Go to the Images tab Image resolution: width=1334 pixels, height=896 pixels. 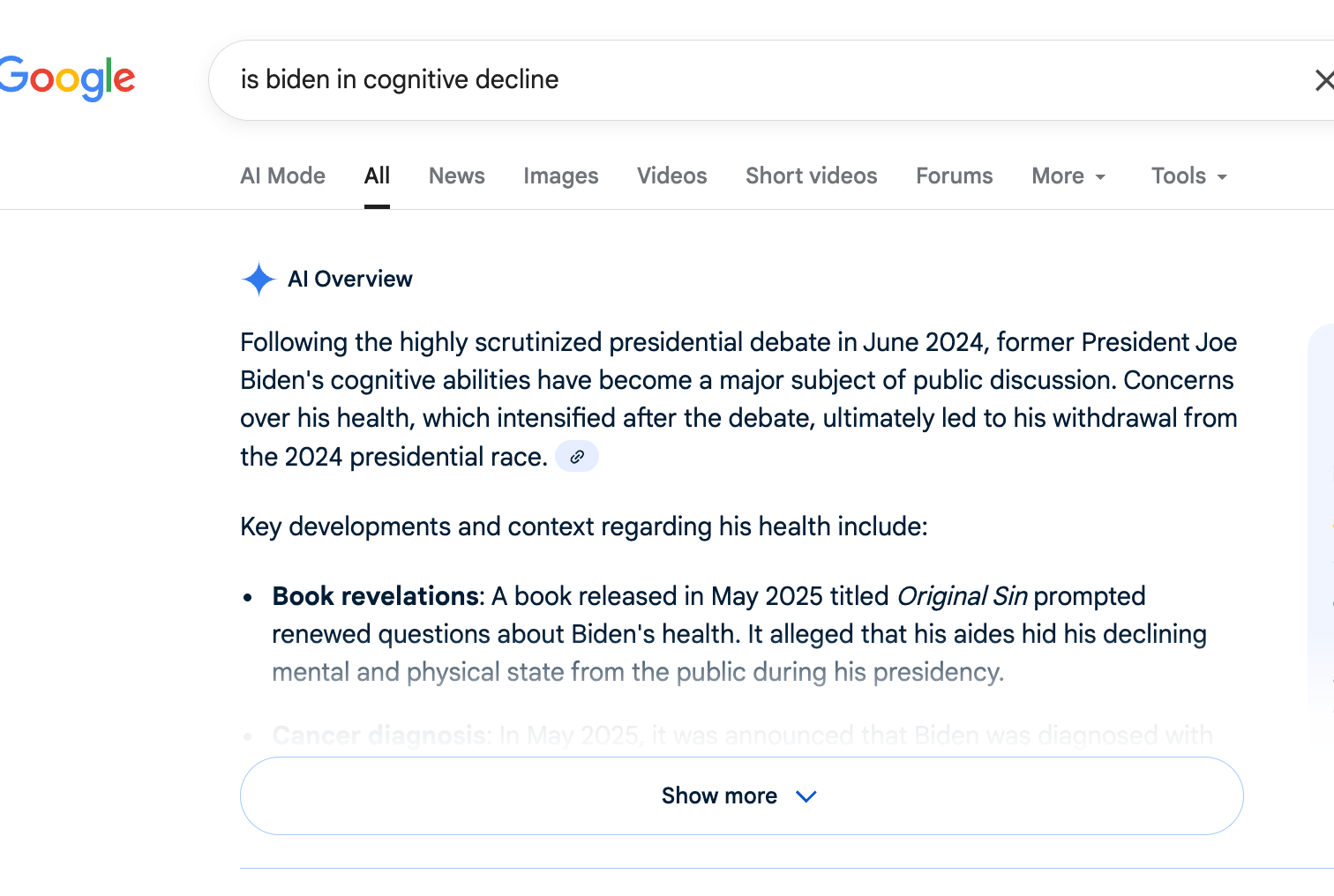click(560, 176)
